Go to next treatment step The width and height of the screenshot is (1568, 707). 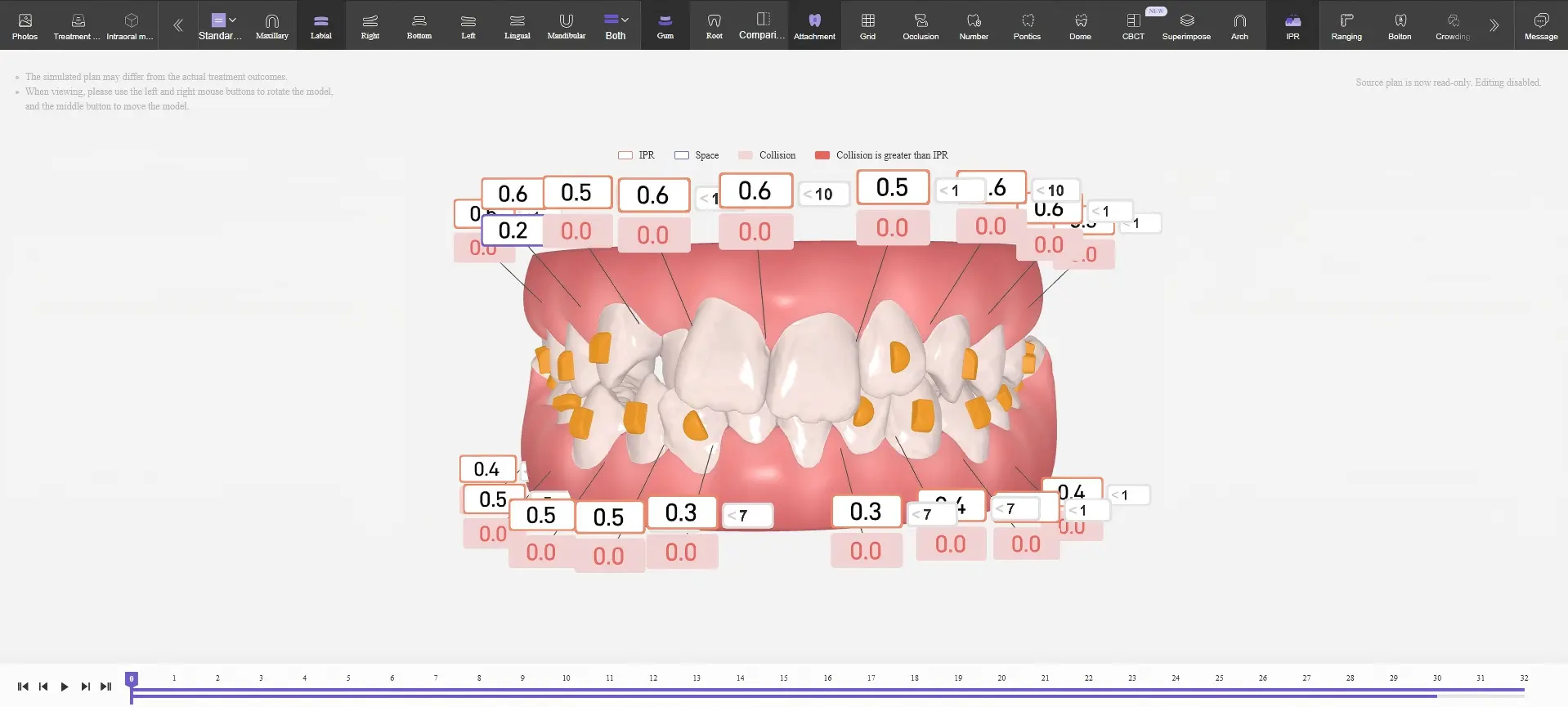click(85, 687)
